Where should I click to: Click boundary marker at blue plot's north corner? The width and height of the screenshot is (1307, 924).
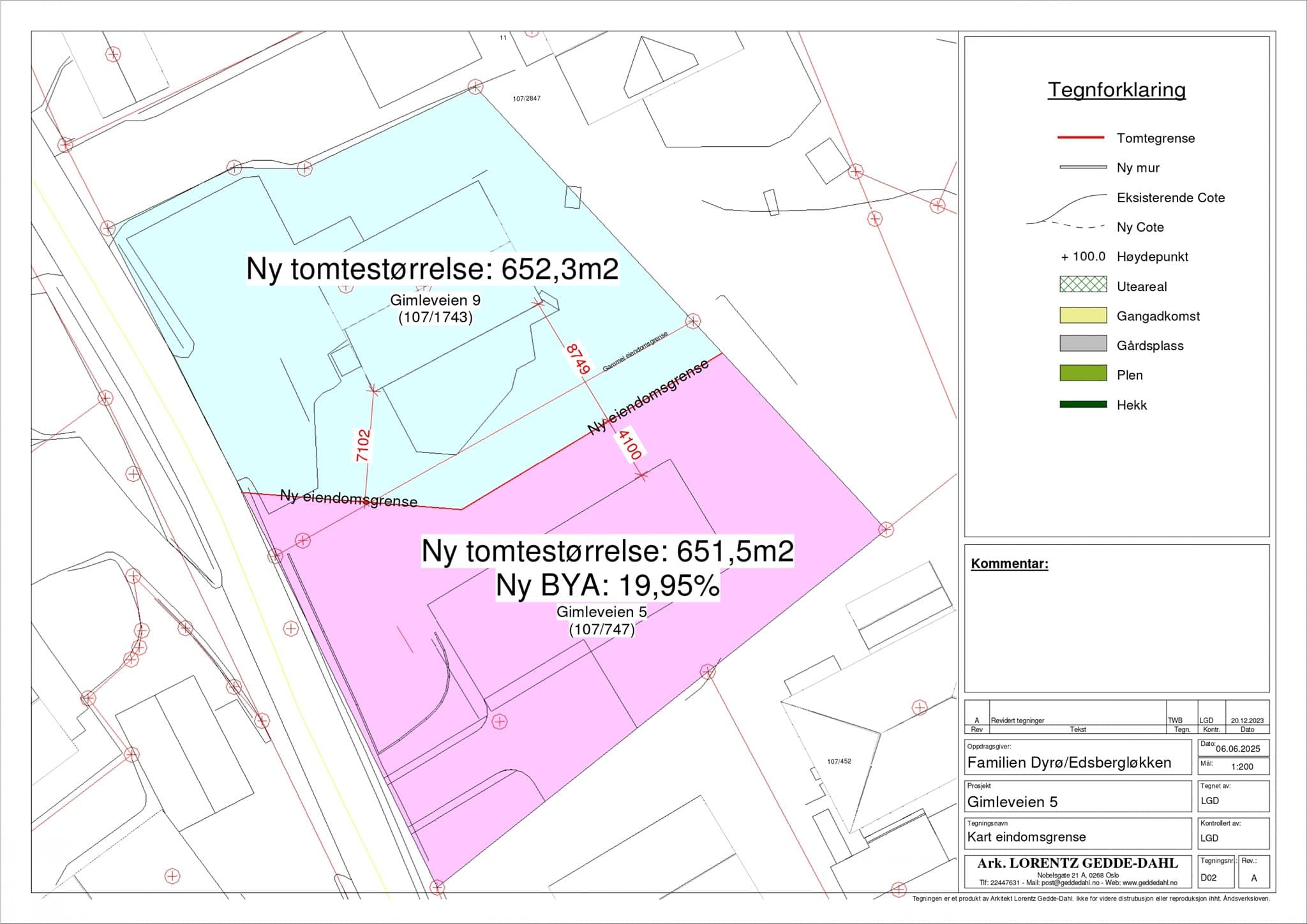coord(475,87)
